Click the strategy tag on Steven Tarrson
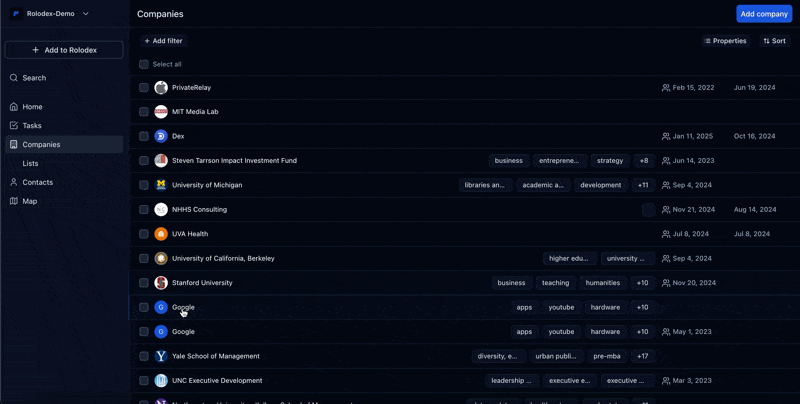800x404 pixels. (x=610, y=161)
